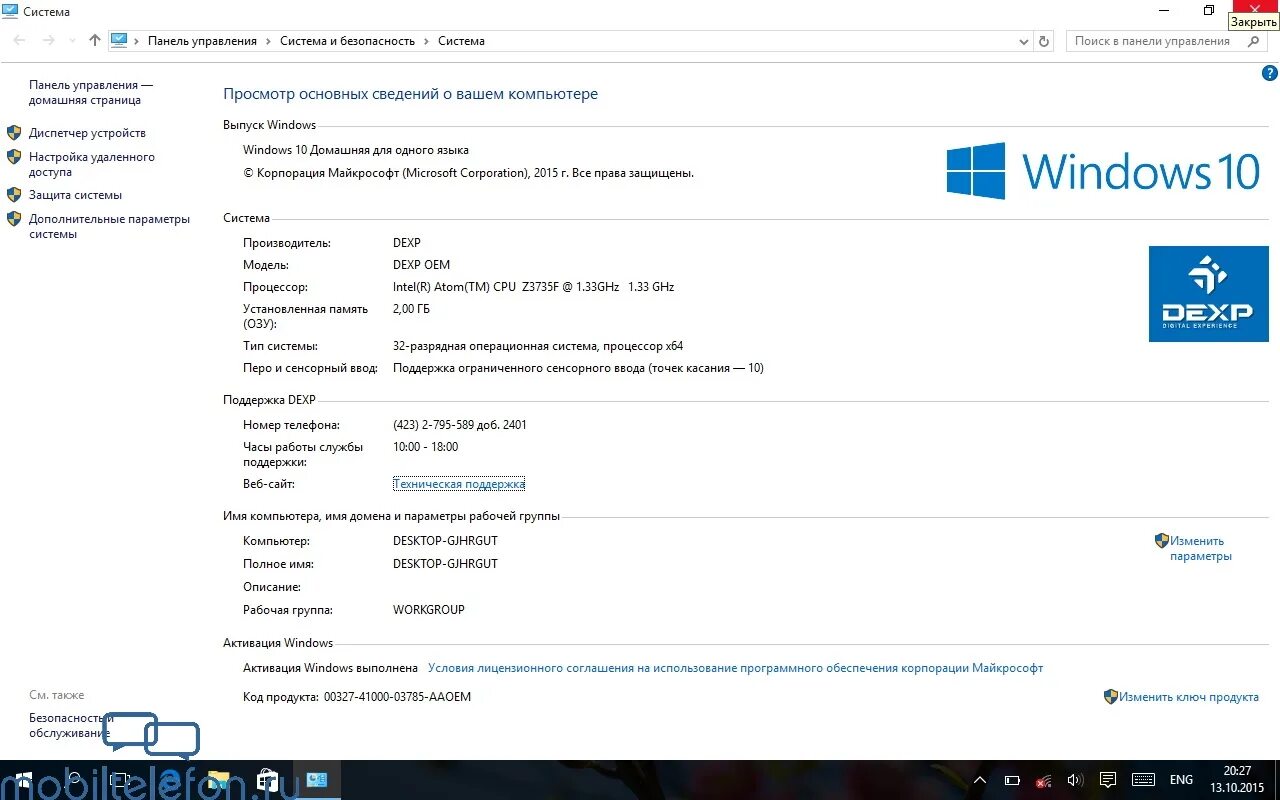This screenshot has width=1280, height=800.
Task: Open Device Manager link in sidebar
Action: [x=87, y=133]
